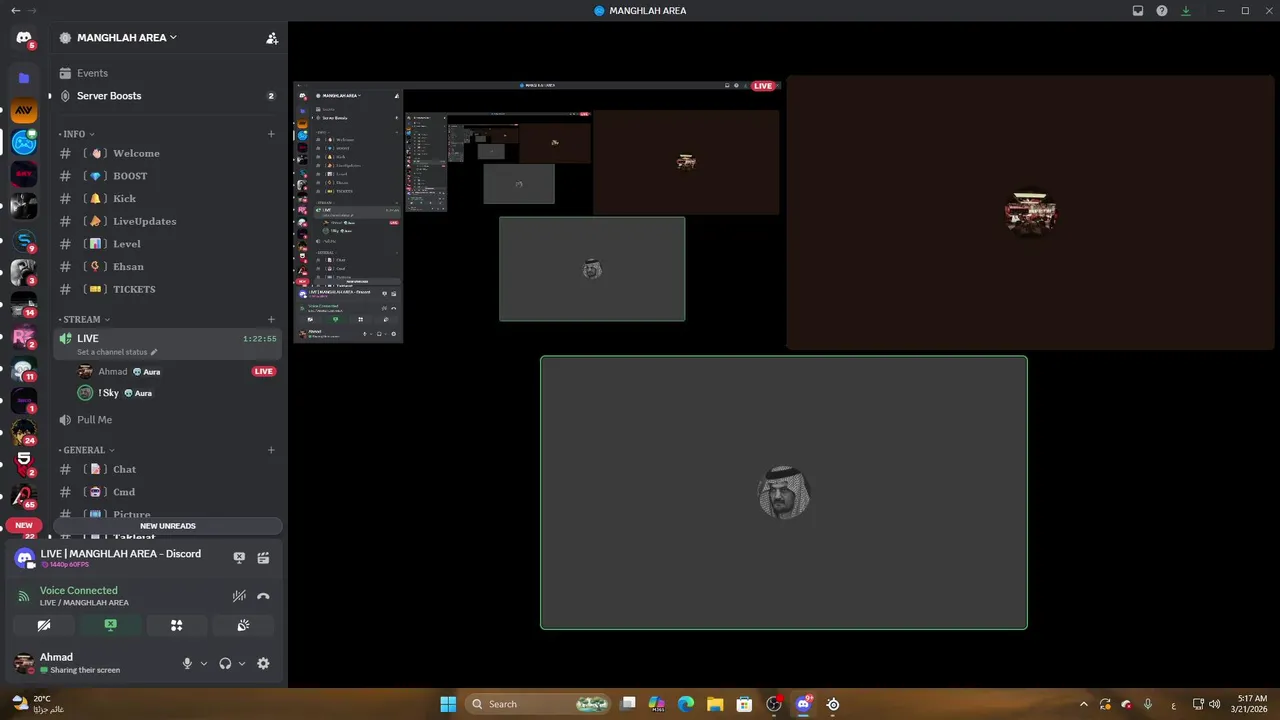The width and height of the screenshot is (1280, 720).
Task: Go back with the title bar arrow
Action: pos(14,10)
